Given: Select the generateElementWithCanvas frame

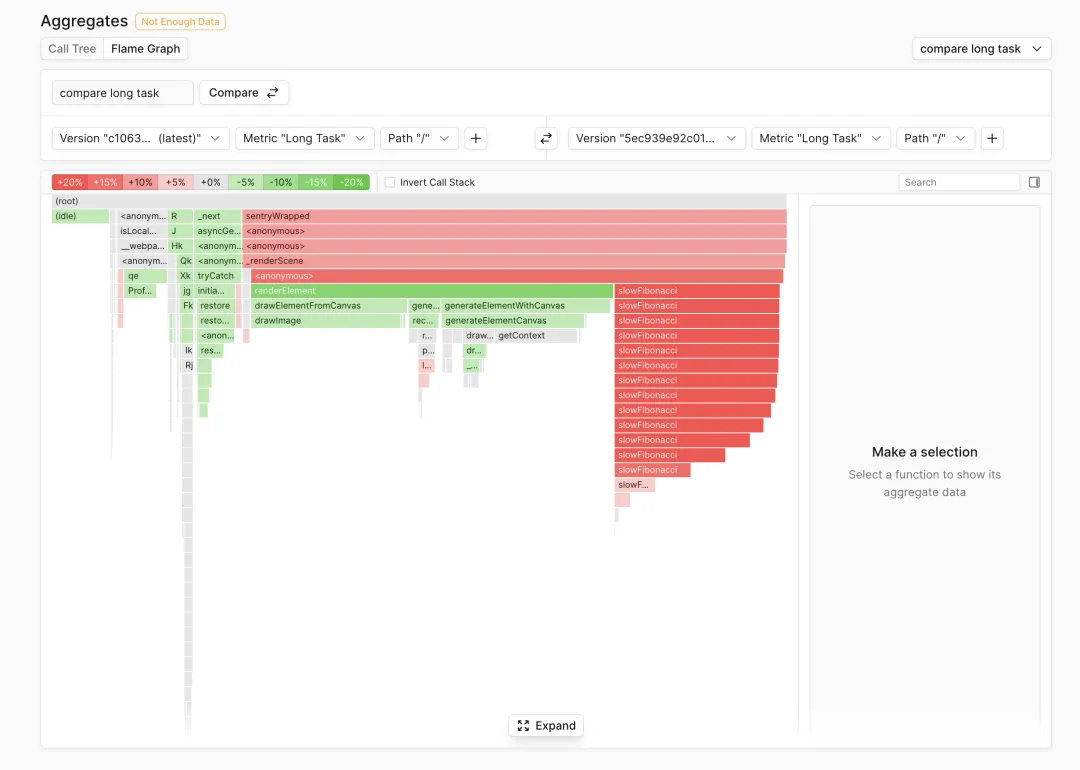Looking at the screenshot, I should pos(526,306).
